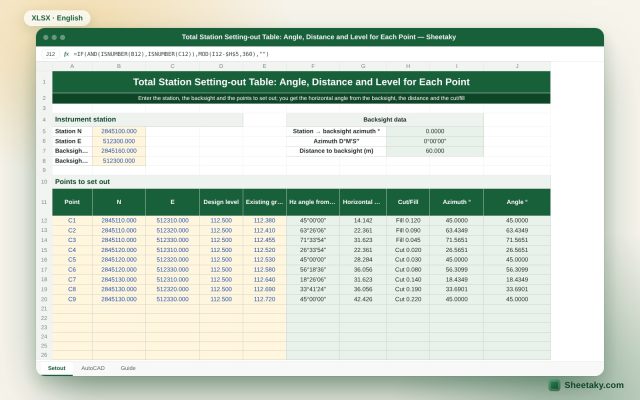640x400 pixels.
Task: Select azimuth value 33.6901 in column I
Action: (456, 289)
